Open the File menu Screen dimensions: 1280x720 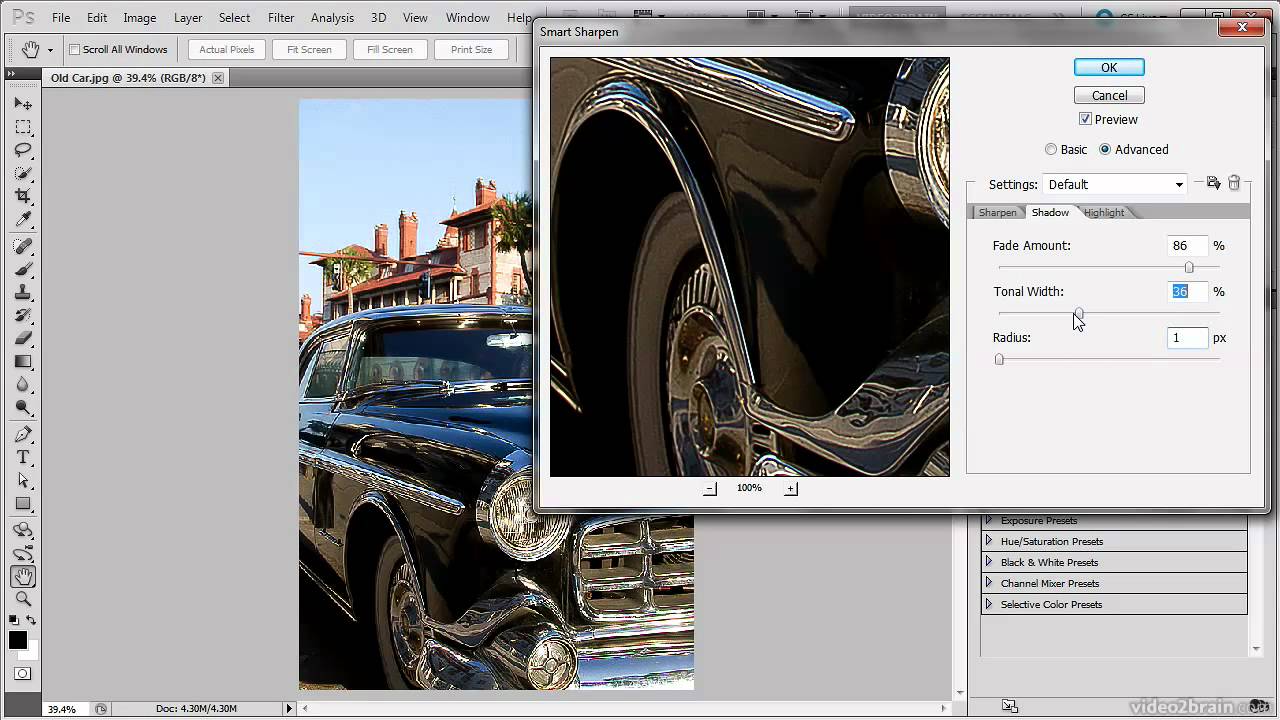pos(61,17)
